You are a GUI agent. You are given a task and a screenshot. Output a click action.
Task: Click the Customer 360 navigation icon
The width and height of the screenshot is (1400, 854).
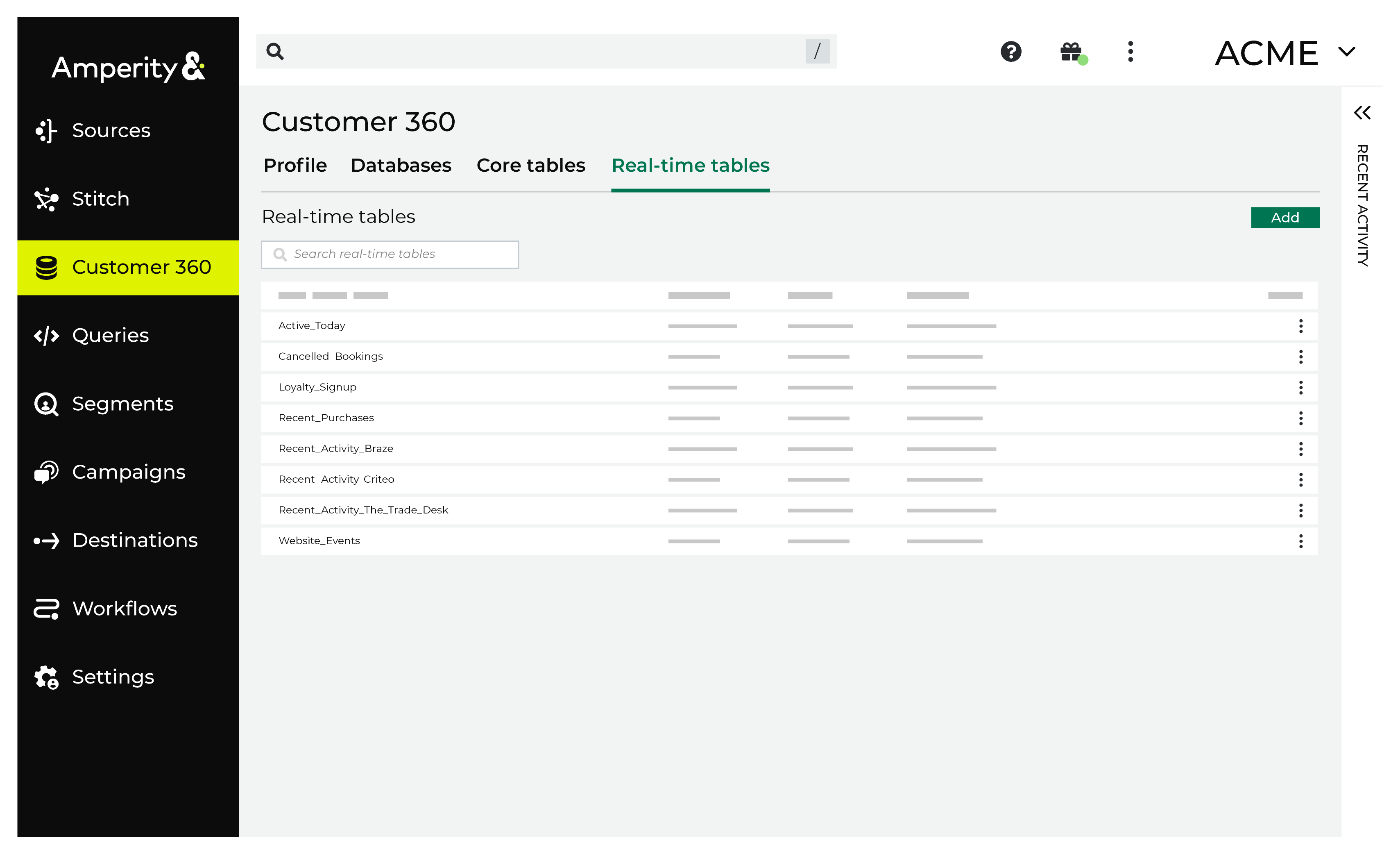click(x=46, y=267)
